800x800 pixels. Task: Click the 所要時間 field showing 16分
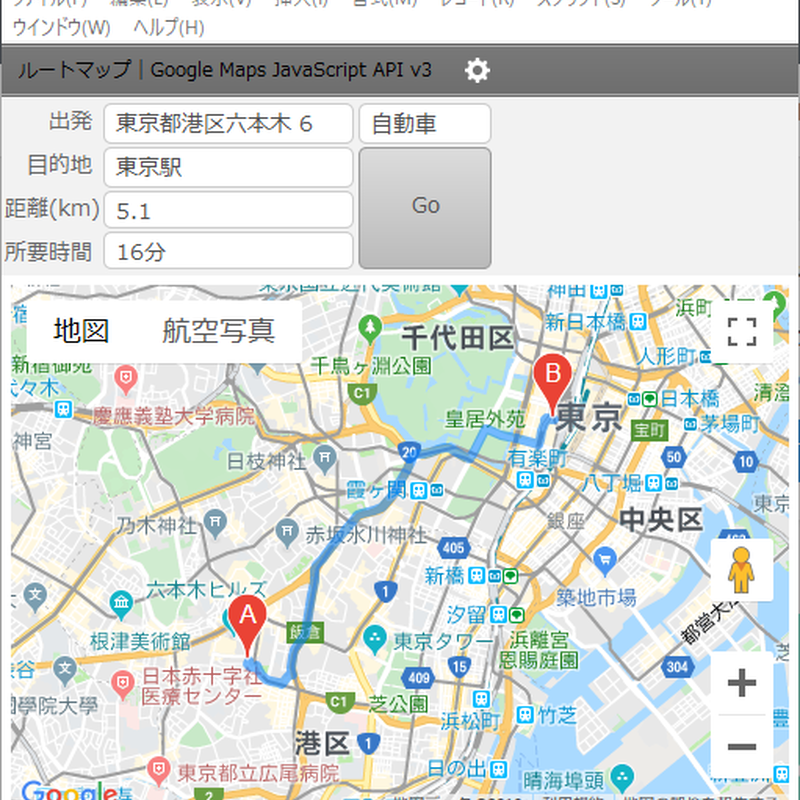(229, 251)
